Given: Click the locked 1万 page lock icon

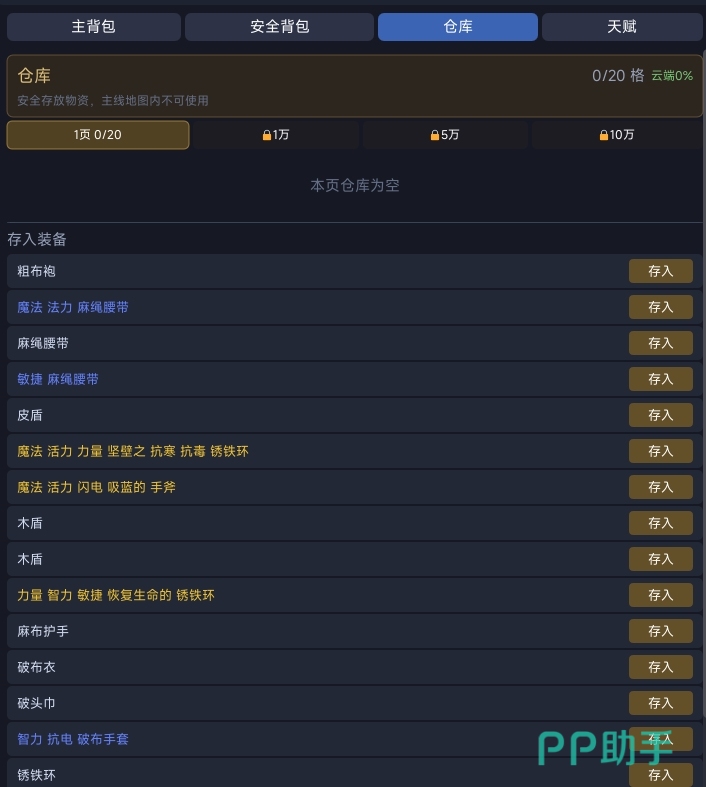Looking at the screenshot, I should point(267,135).
